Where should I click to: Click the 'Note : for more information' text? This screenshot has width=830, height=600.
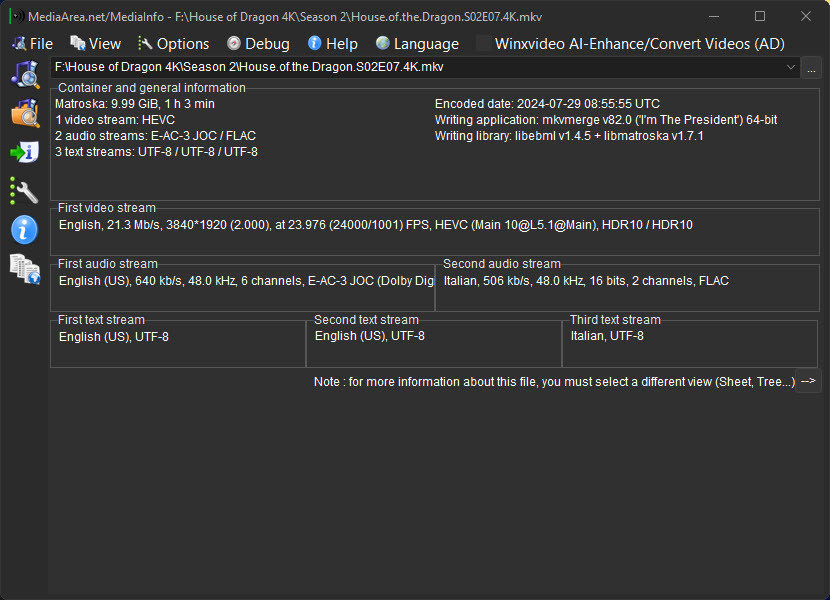(554, 382)
